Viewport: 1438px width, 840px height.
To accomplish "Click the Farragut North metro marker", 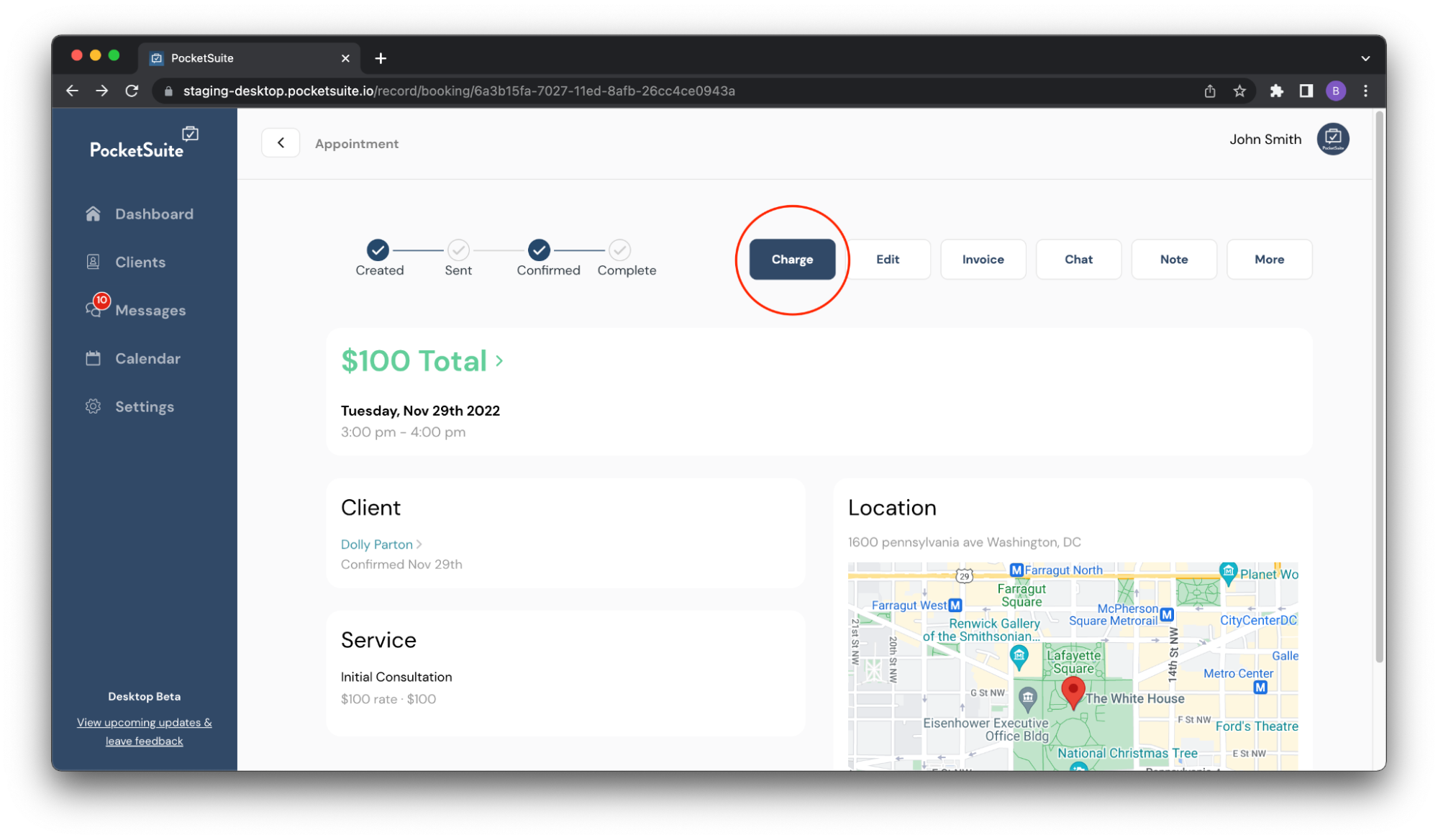I will tap(1016, 570).
